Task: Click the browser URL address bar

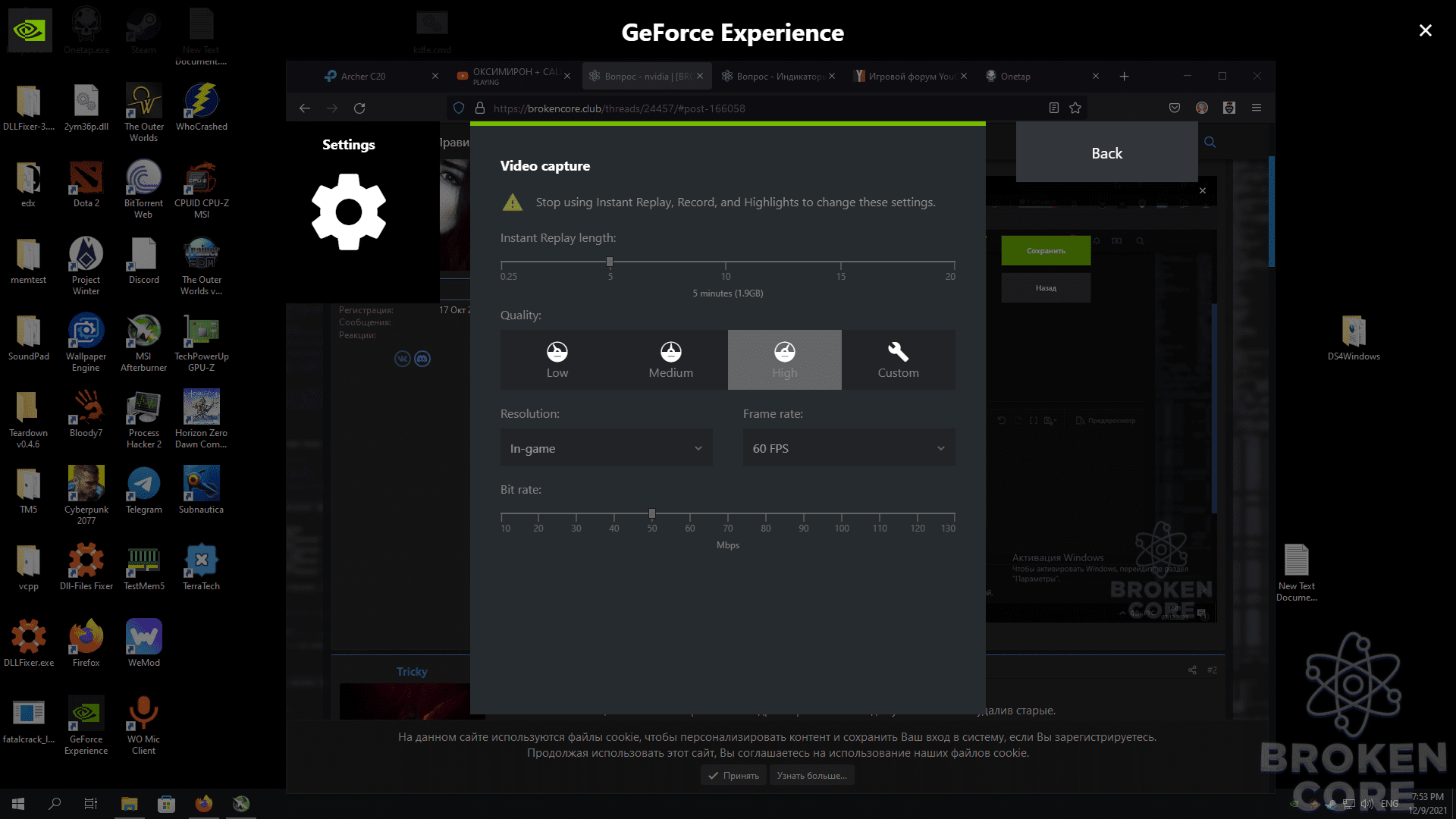Action: point(766,108)
